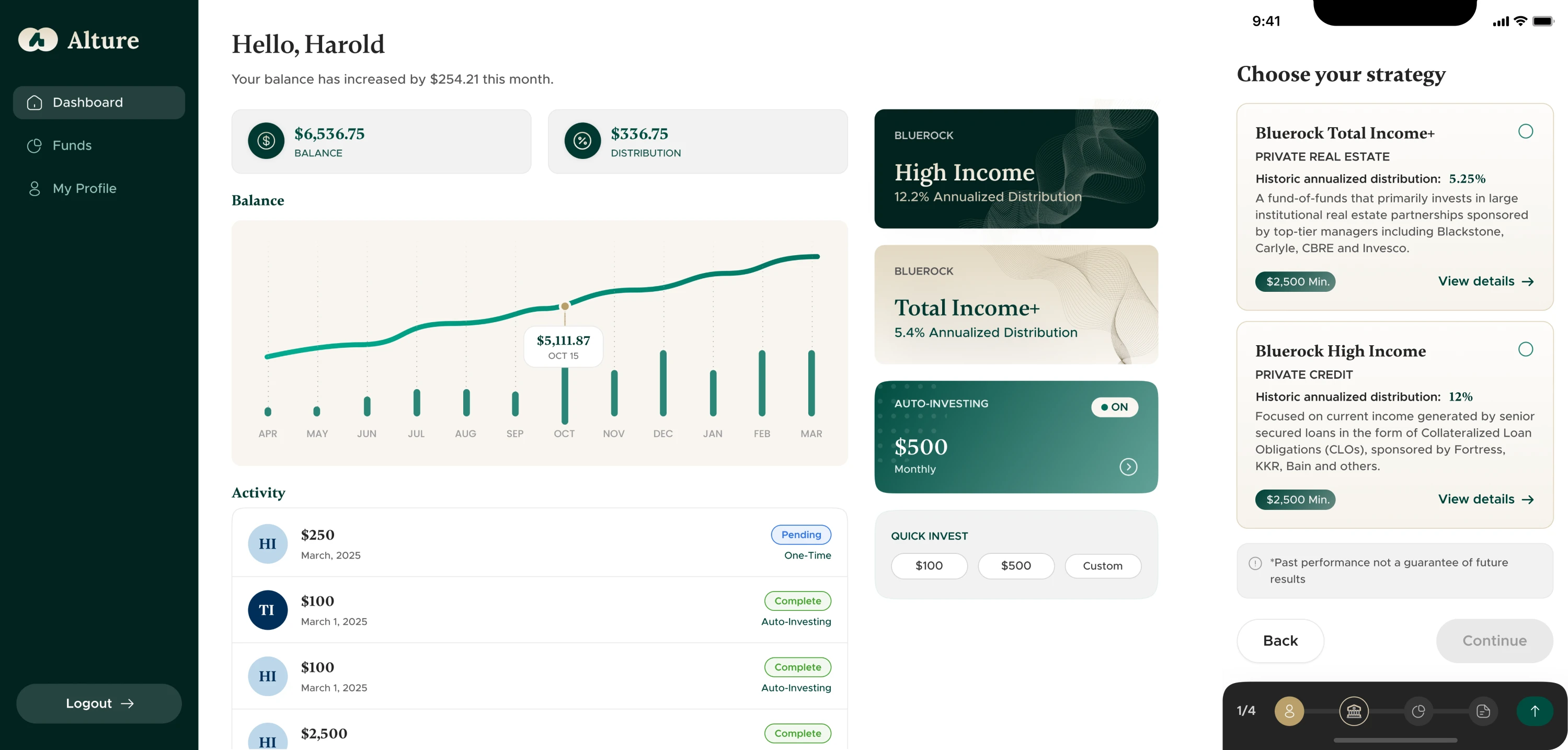
Task: Click the Back button
Action: pyautogui.click(x=1280, y=641)
